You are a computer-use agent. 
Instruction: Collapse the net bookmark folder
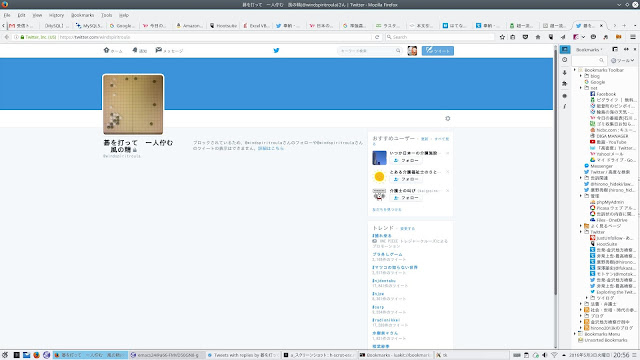[581, 88]
